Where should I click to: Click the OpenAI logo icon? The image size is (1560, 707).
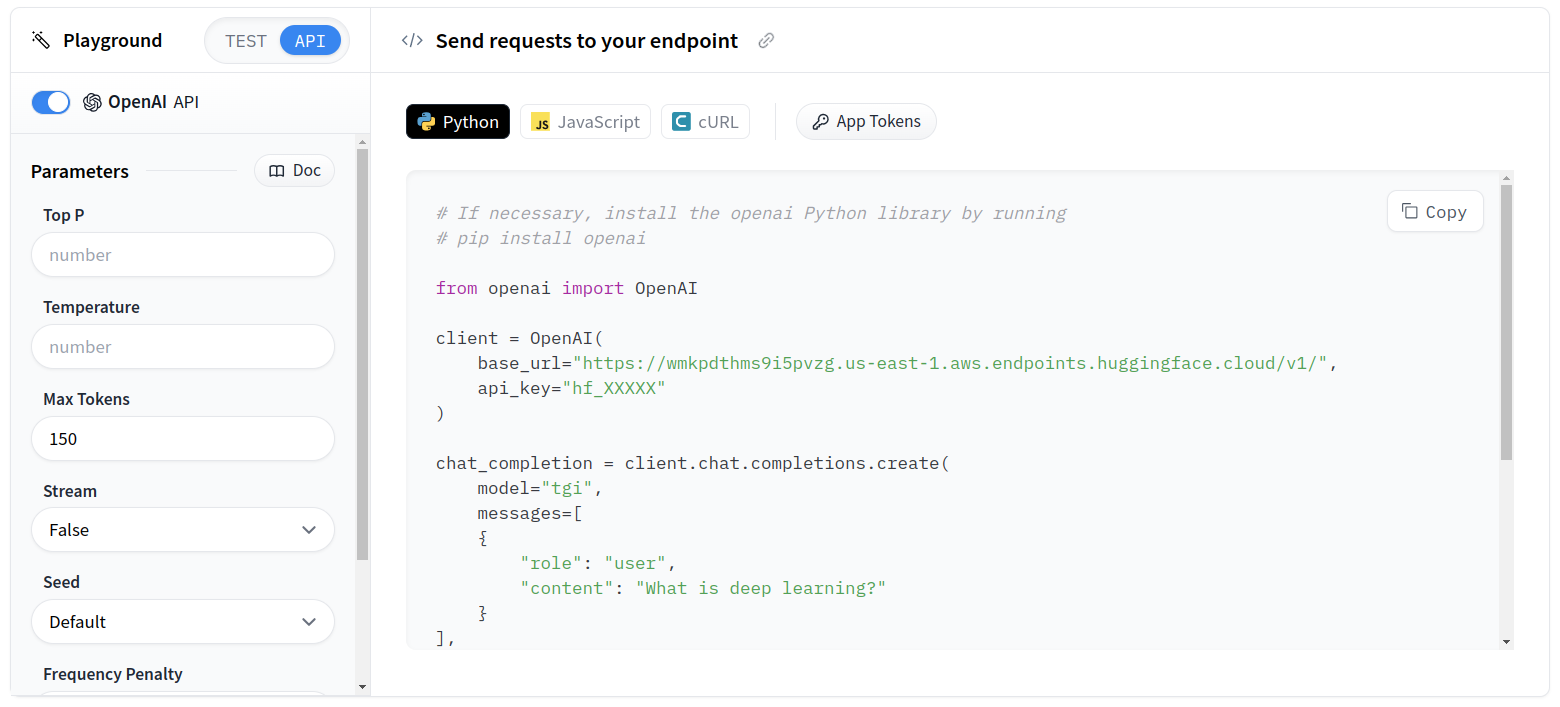tap(92, 102)
